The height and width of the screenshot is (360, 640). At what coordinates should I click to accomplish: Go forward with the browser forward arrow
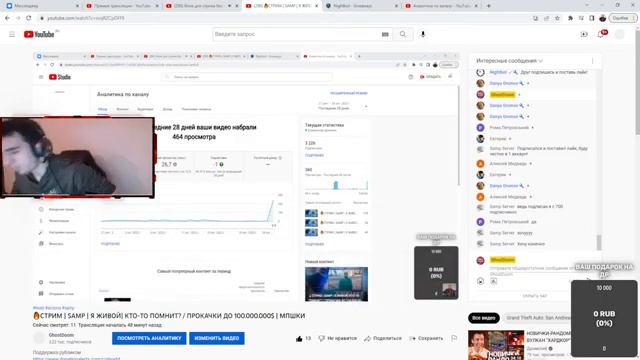tap(18, 18)
